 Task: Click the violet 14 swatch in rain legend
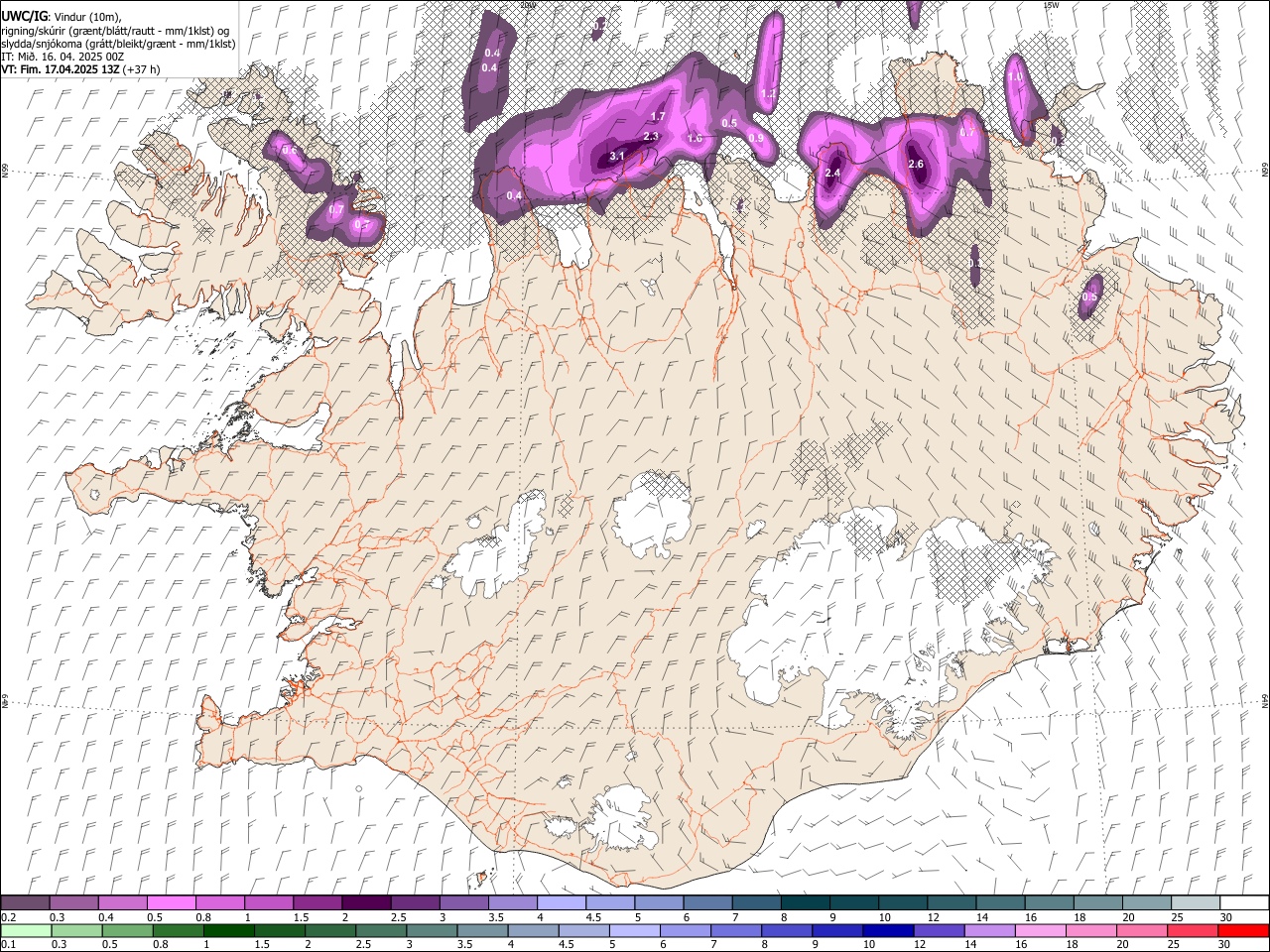[x=989, y=930]
